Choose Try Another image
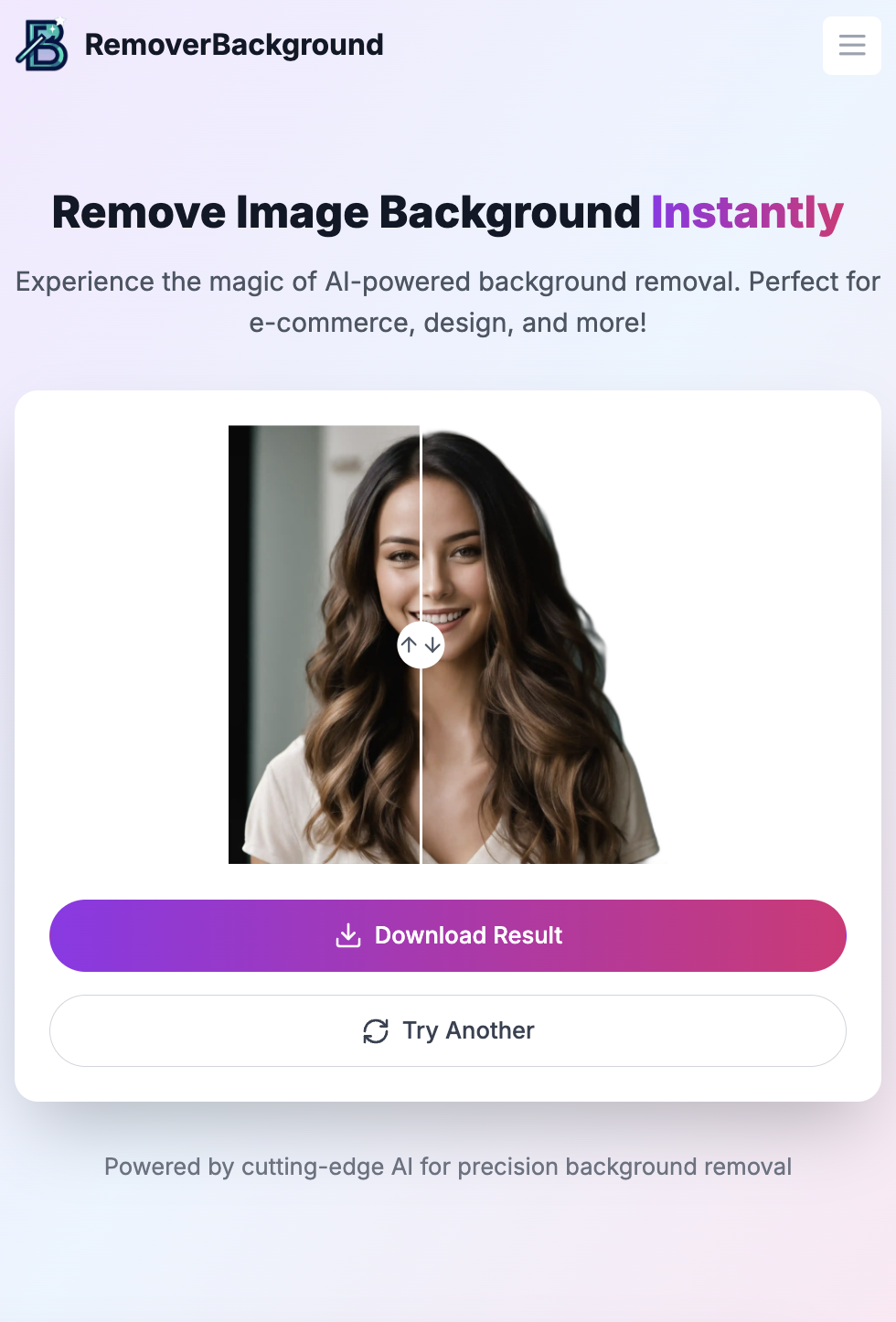 448,1030
